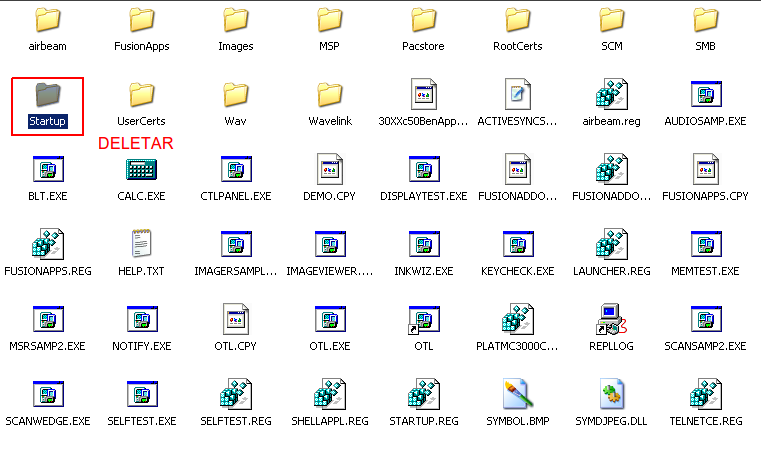Open the MSP folder

(330, 20)
